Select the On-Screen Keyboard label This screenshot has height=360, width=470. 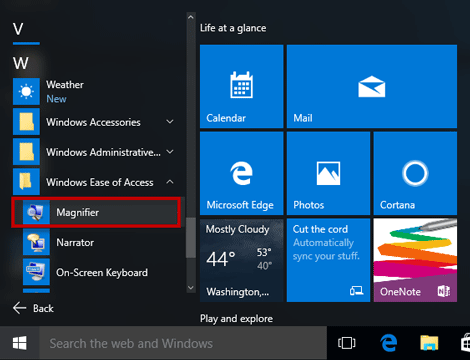pyautogui.click(x=102, y=273)
